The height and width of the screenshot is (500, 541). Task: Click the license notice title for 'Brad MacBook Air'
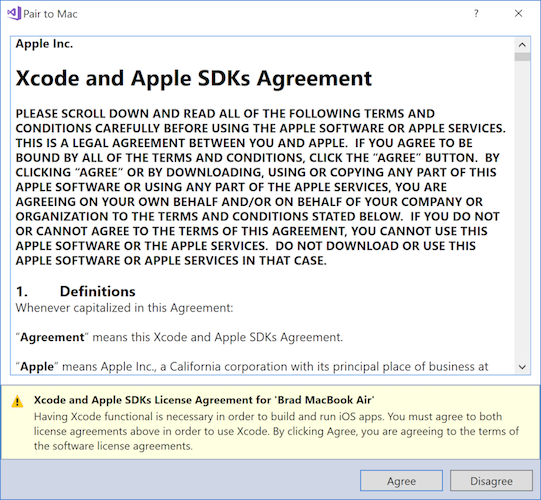204,400
